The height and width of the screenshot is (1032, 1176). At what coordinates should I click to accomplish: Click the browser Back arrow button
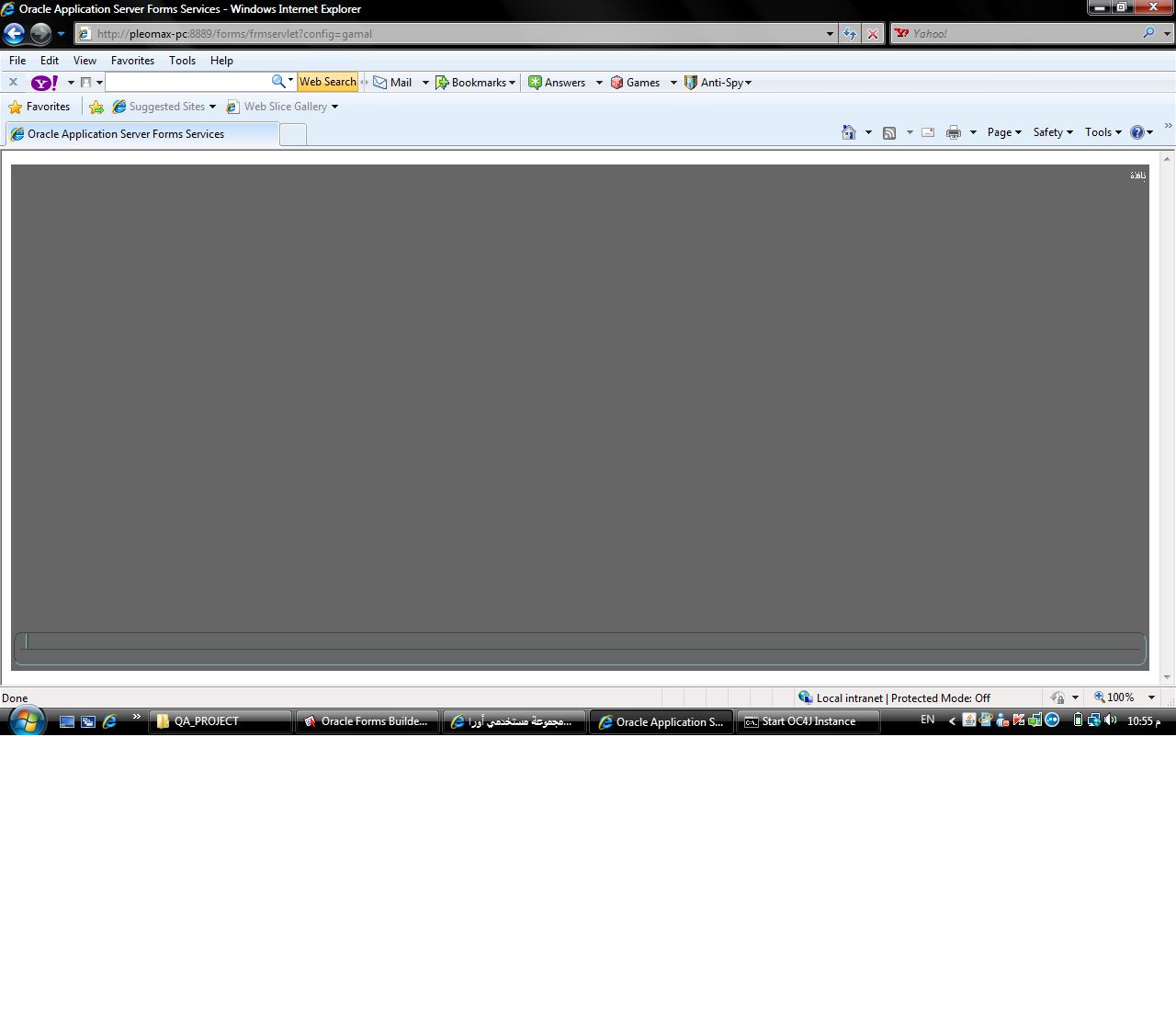tap(14, 34)
